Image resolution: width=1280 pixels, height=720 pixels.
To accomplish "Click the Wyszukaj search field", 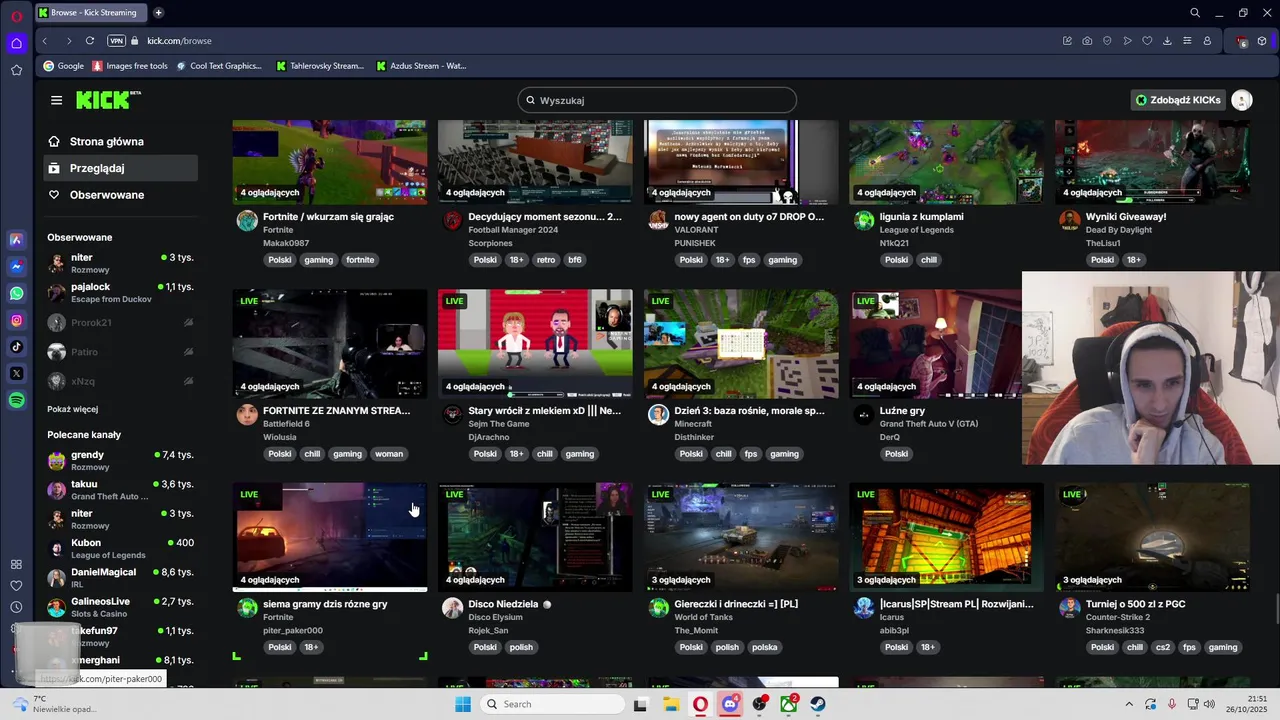I will tap(657, 100).
